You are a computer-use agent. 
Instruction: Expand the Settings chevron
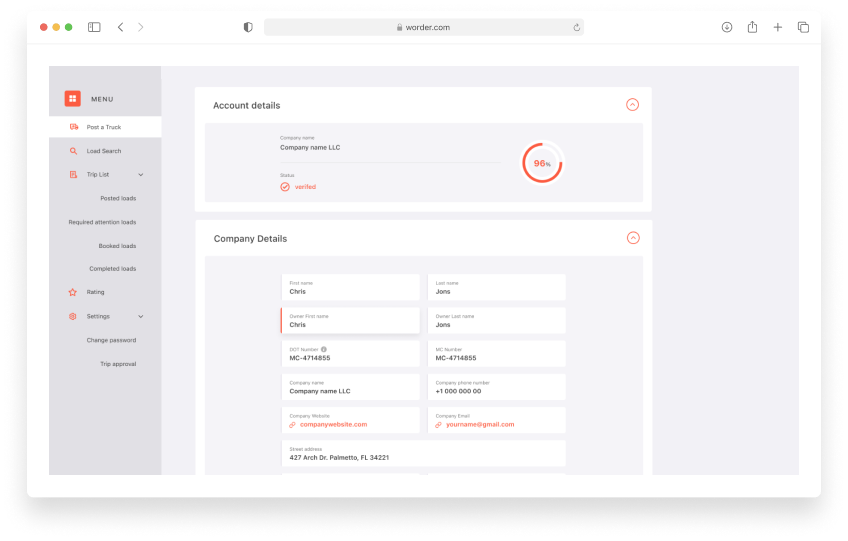pyautogui.click(x=141, y=316)
